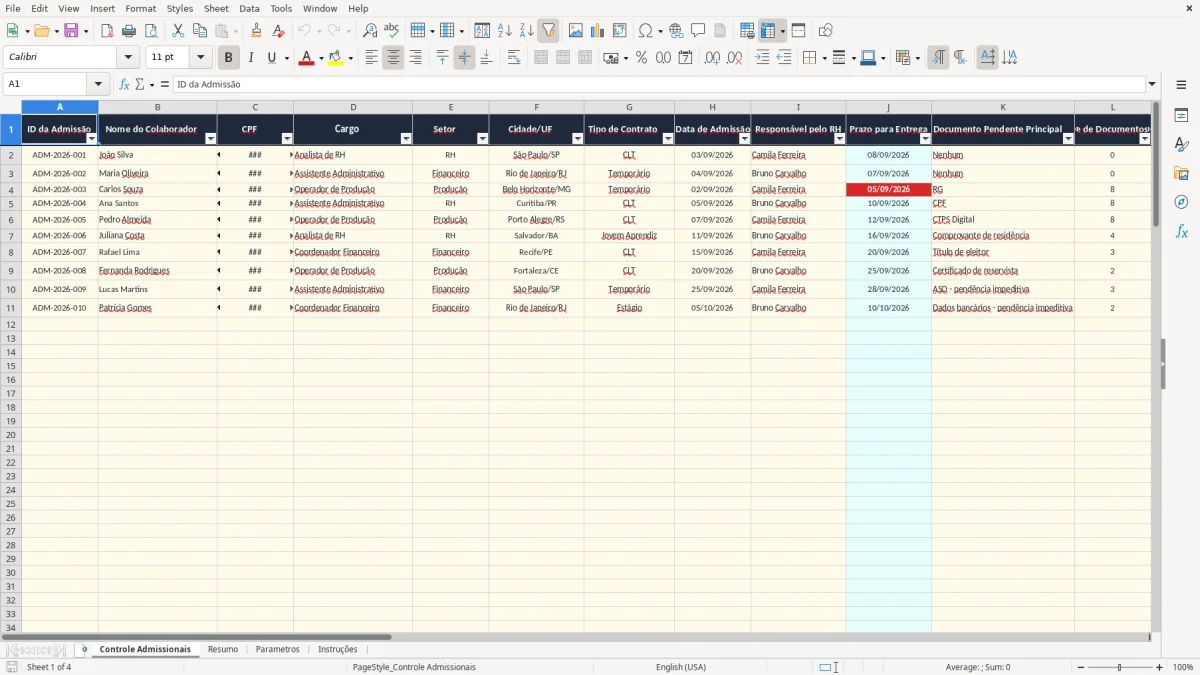Sort descending with the Z-A icon
The width and height of the screenshot is (1200, 675).
527,31
